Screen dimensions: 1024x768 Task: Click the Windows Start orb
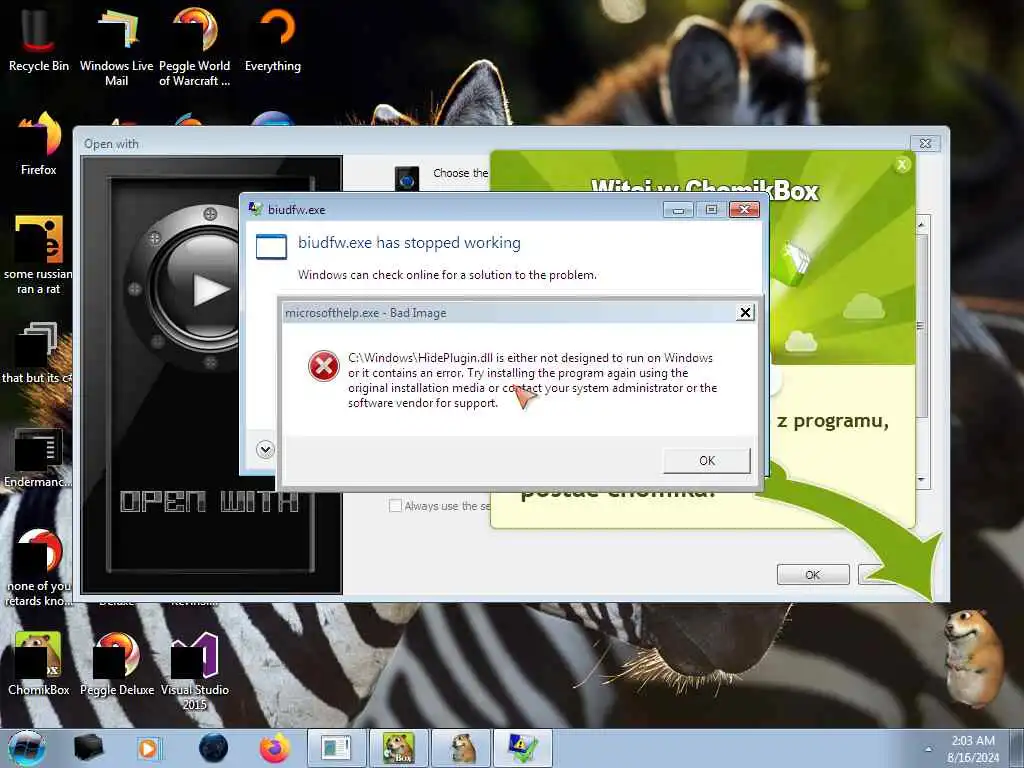pos(27,748)
